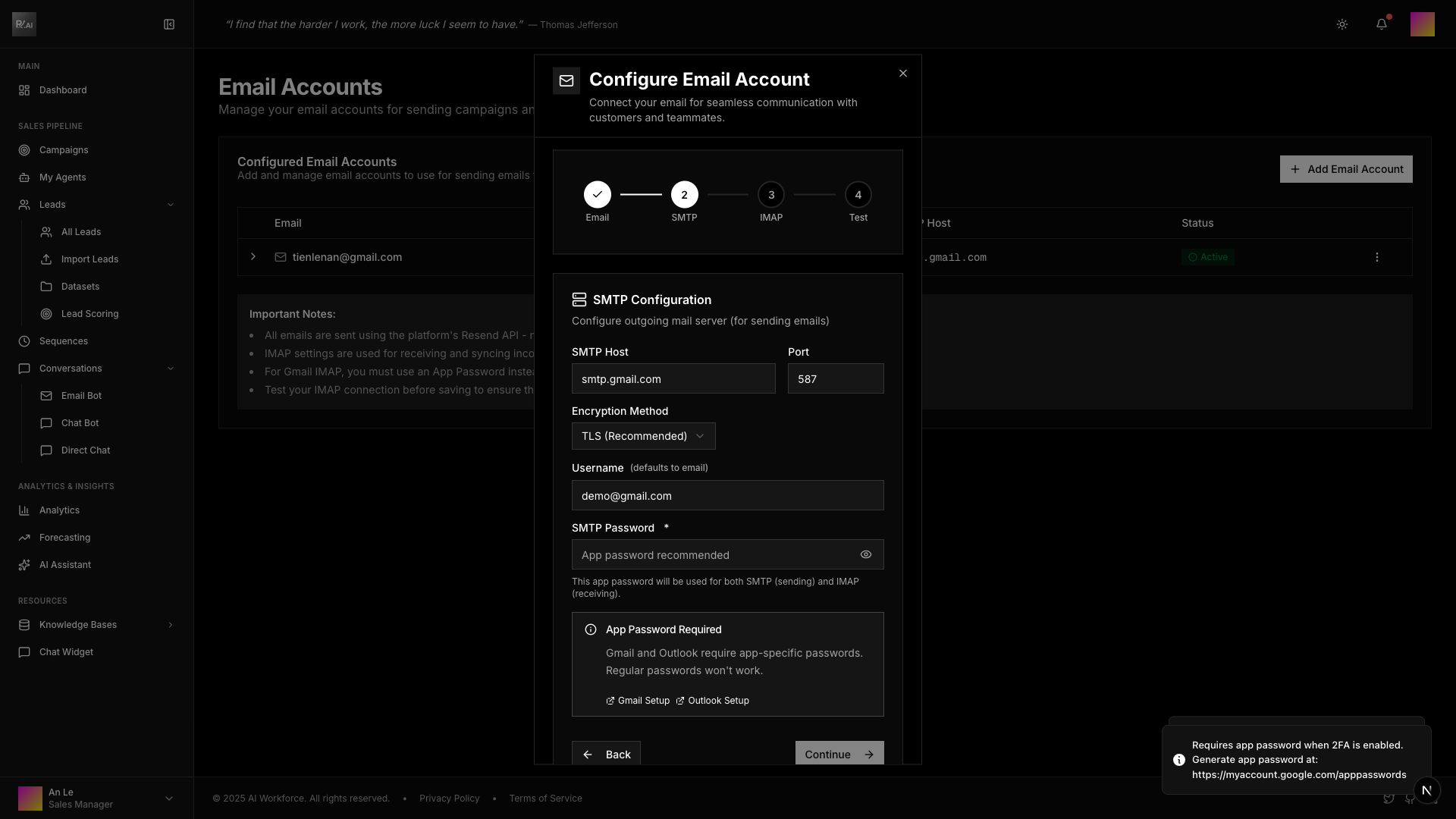Select step 4 Test circle
This screenshot has height=819, width=1456.
[x=858, y=195]
